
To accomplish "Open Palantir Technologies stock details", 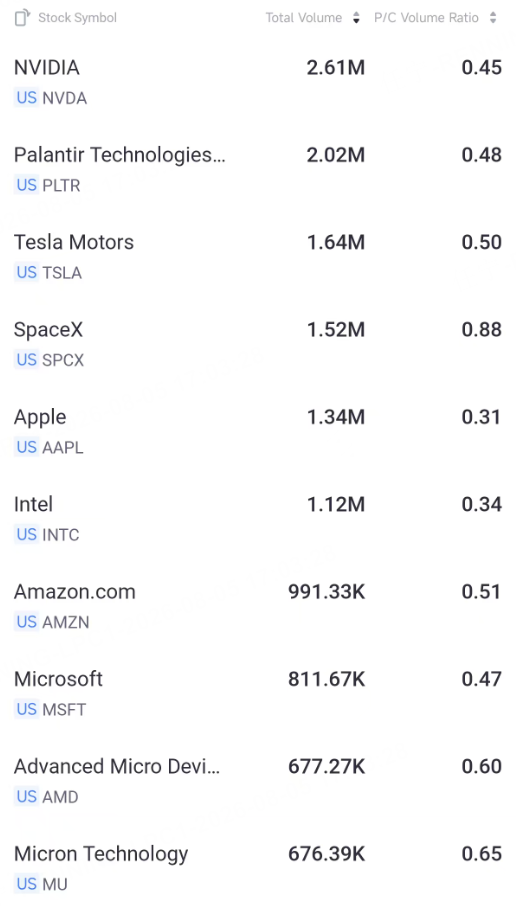I will click(x=258, y=169).
